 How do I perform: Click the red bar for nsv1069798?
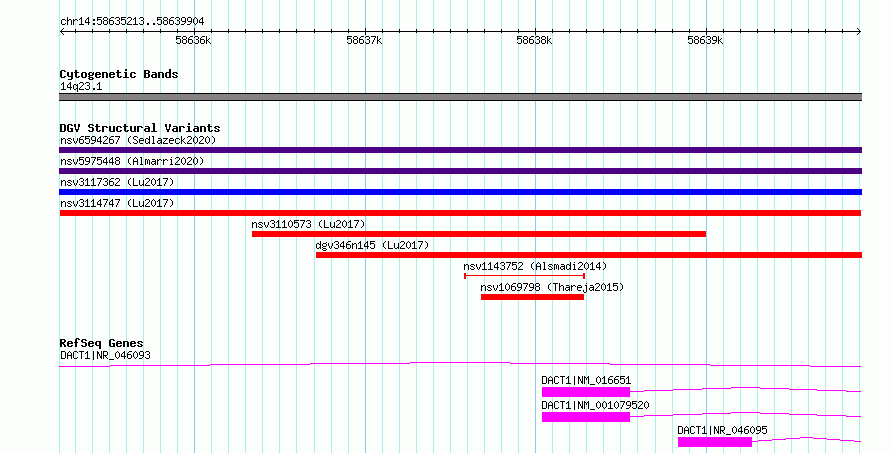(x=532, y=297)
